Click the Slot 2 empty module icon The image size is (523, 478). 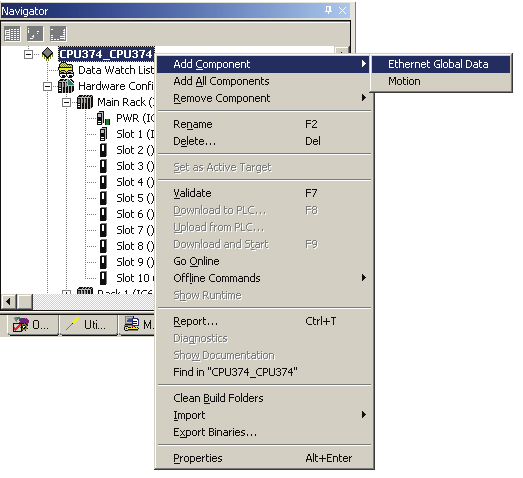[103, 150]
